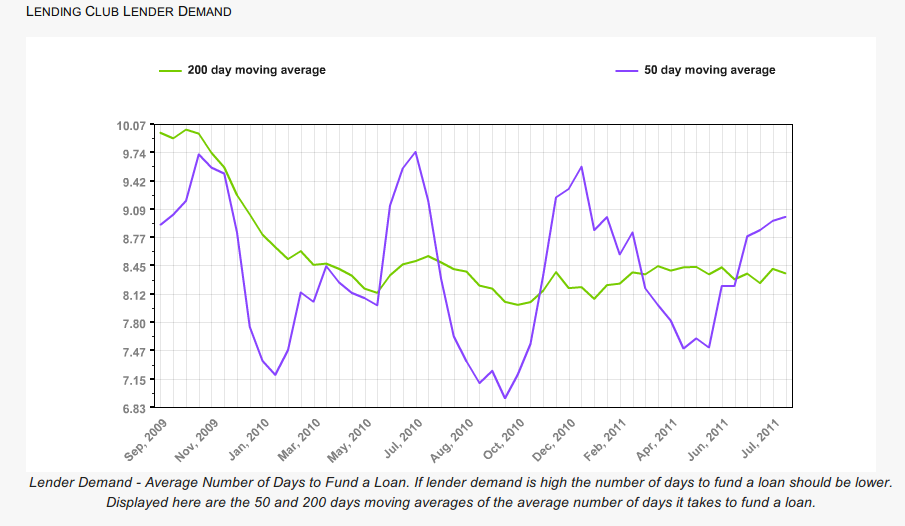This screenshot has width=905, height=526.
Task: Click the Jul, 2010 x-axis label
Action: coord(403,439)
